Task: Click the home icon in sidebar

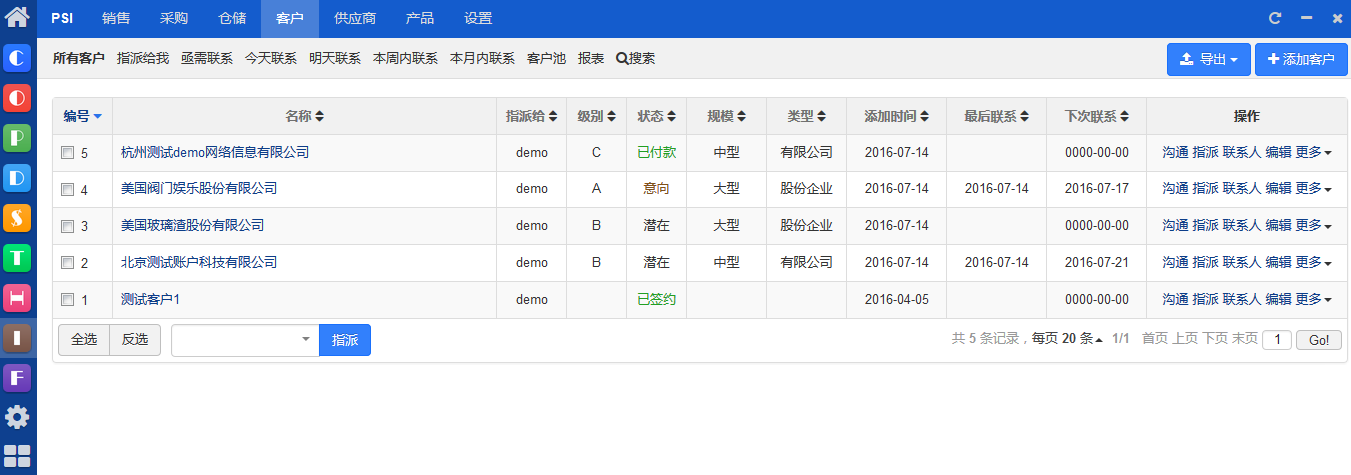Action: coord(17,17)
